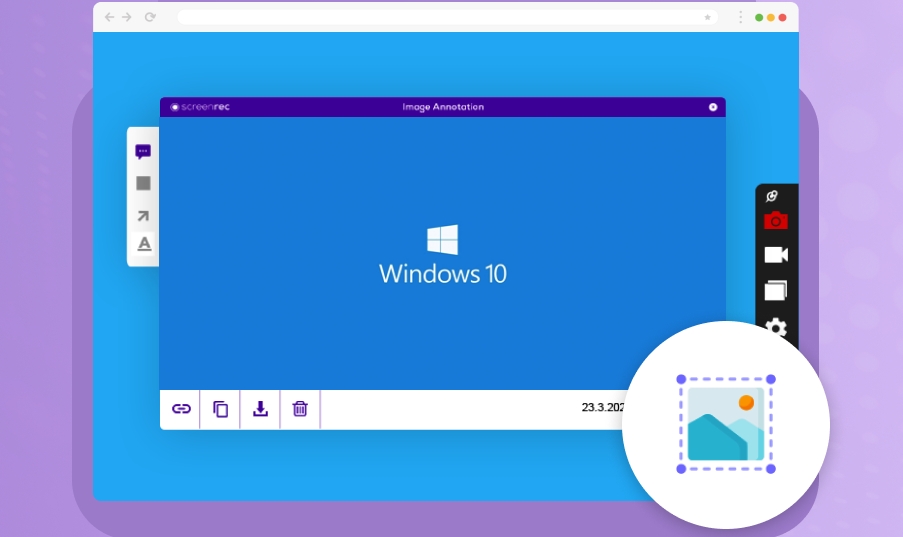Close the Image Annotation window

click(713, 107)
